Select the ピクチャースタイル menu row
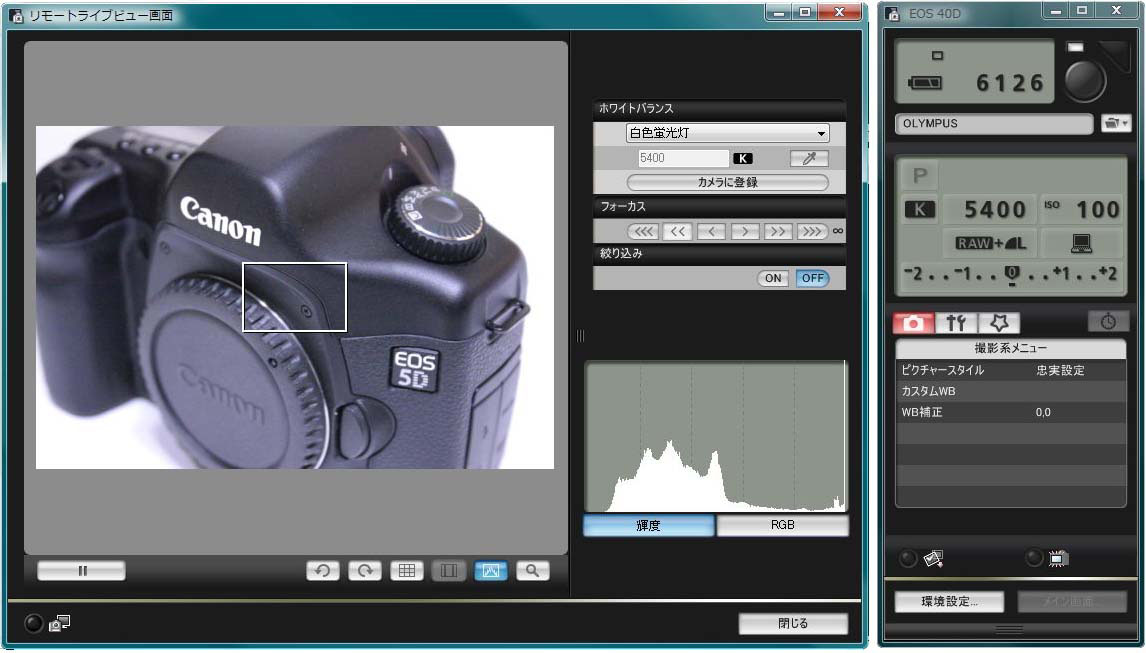1146x653 pixels. (x=1011, y=370)
